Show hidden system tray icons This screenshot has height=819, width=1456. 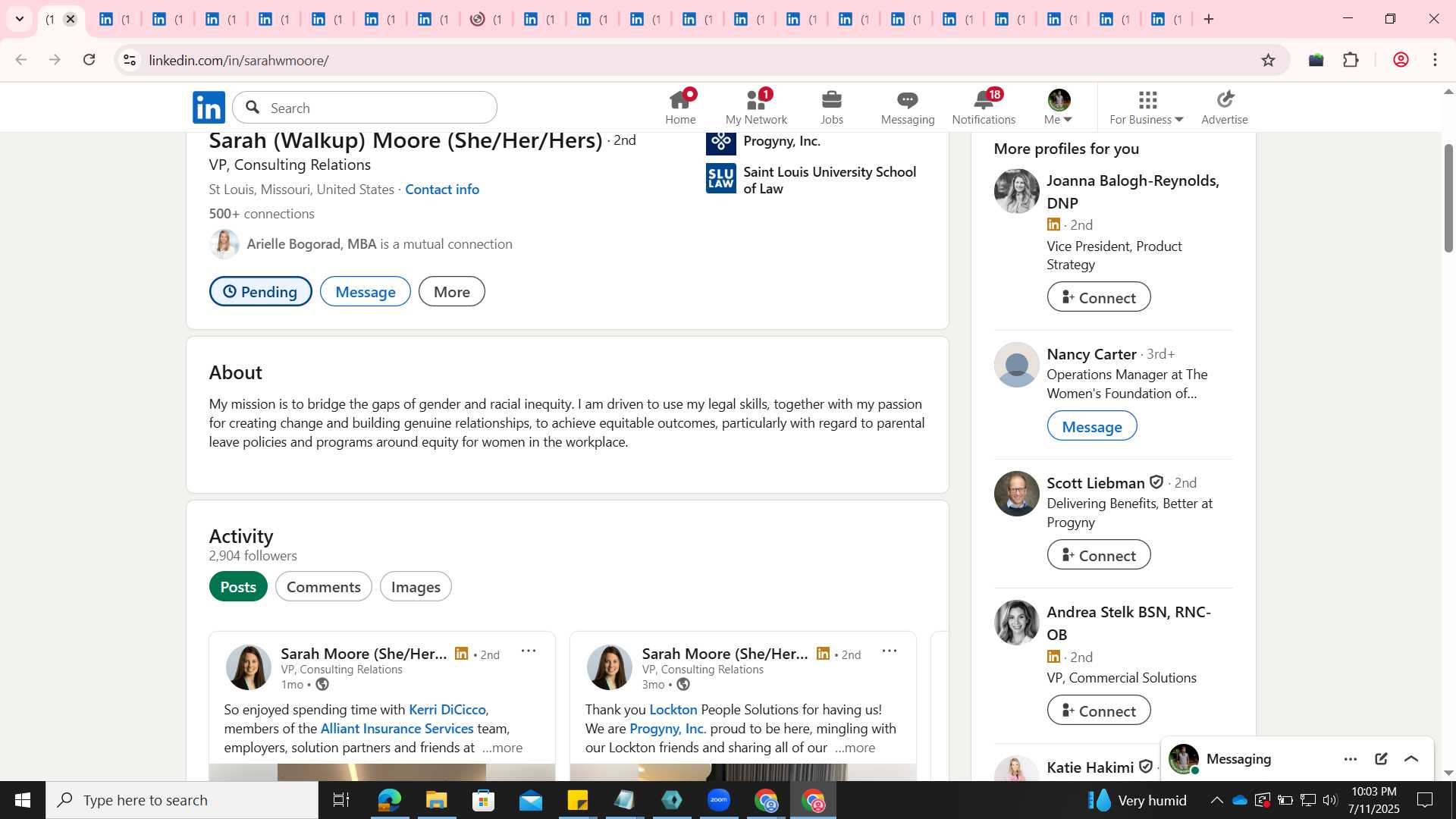click(1216, 800)
